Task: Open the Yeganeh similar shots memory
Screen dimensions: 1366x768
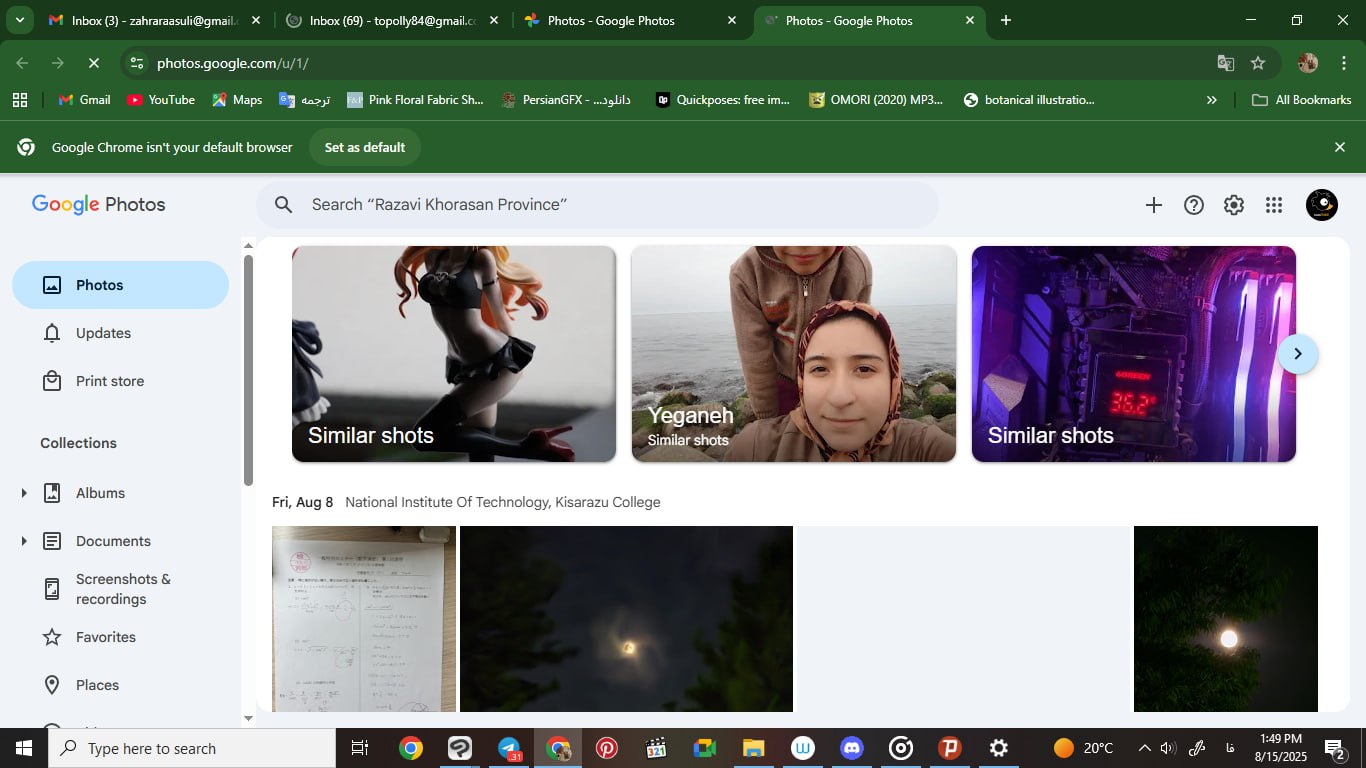Action: click(793, 354)
